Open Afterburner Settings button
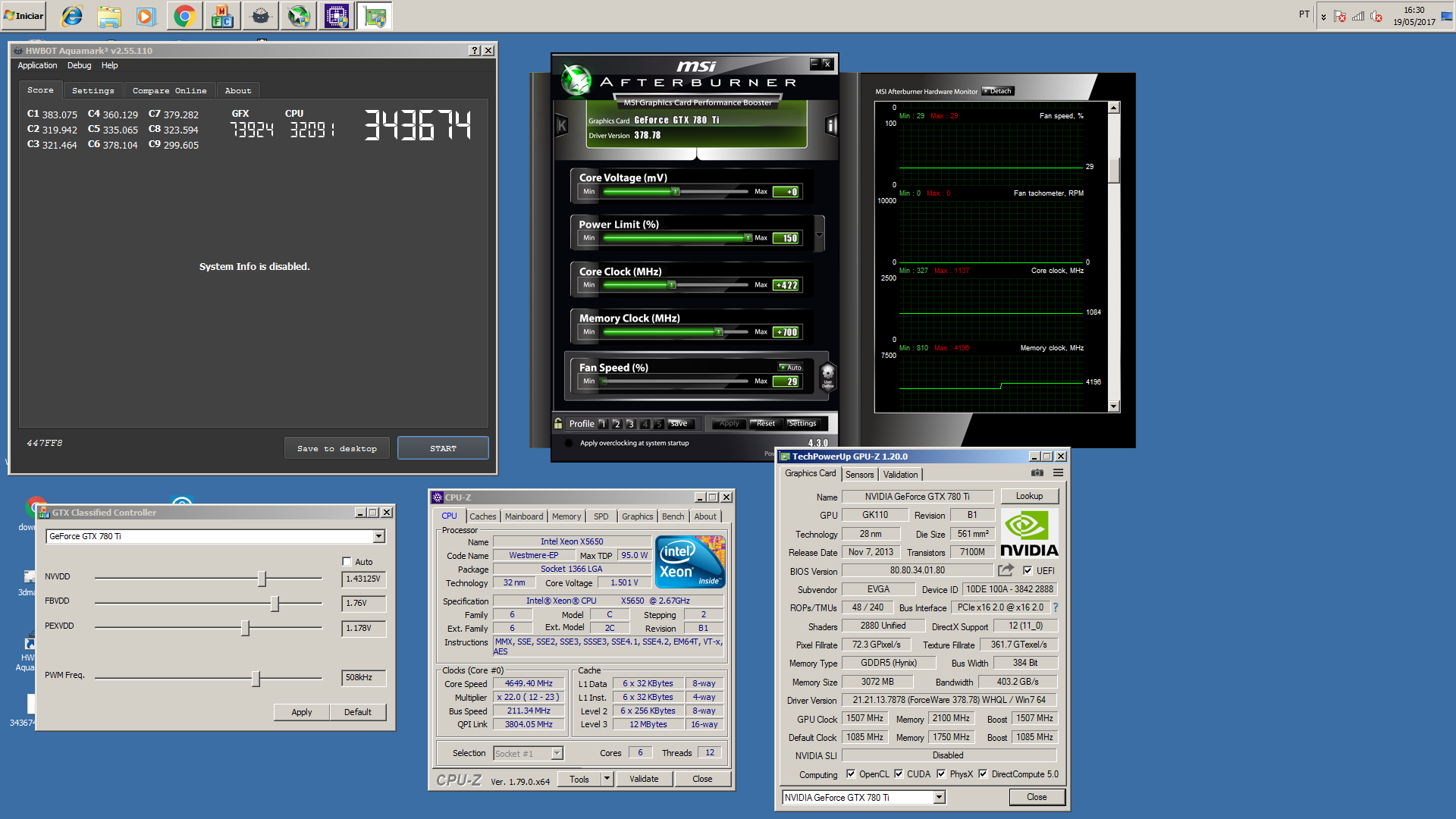Image resolution: width=1456 pixels, height=819 pixels. (802, 423)
